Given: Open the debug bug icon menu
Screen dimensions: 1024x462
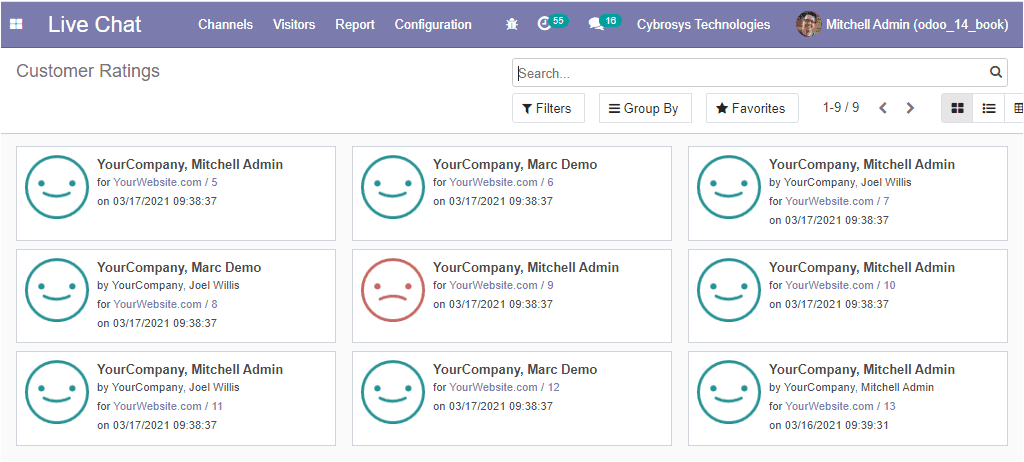Looking at the screenshot, I should [x=512, y=24].
